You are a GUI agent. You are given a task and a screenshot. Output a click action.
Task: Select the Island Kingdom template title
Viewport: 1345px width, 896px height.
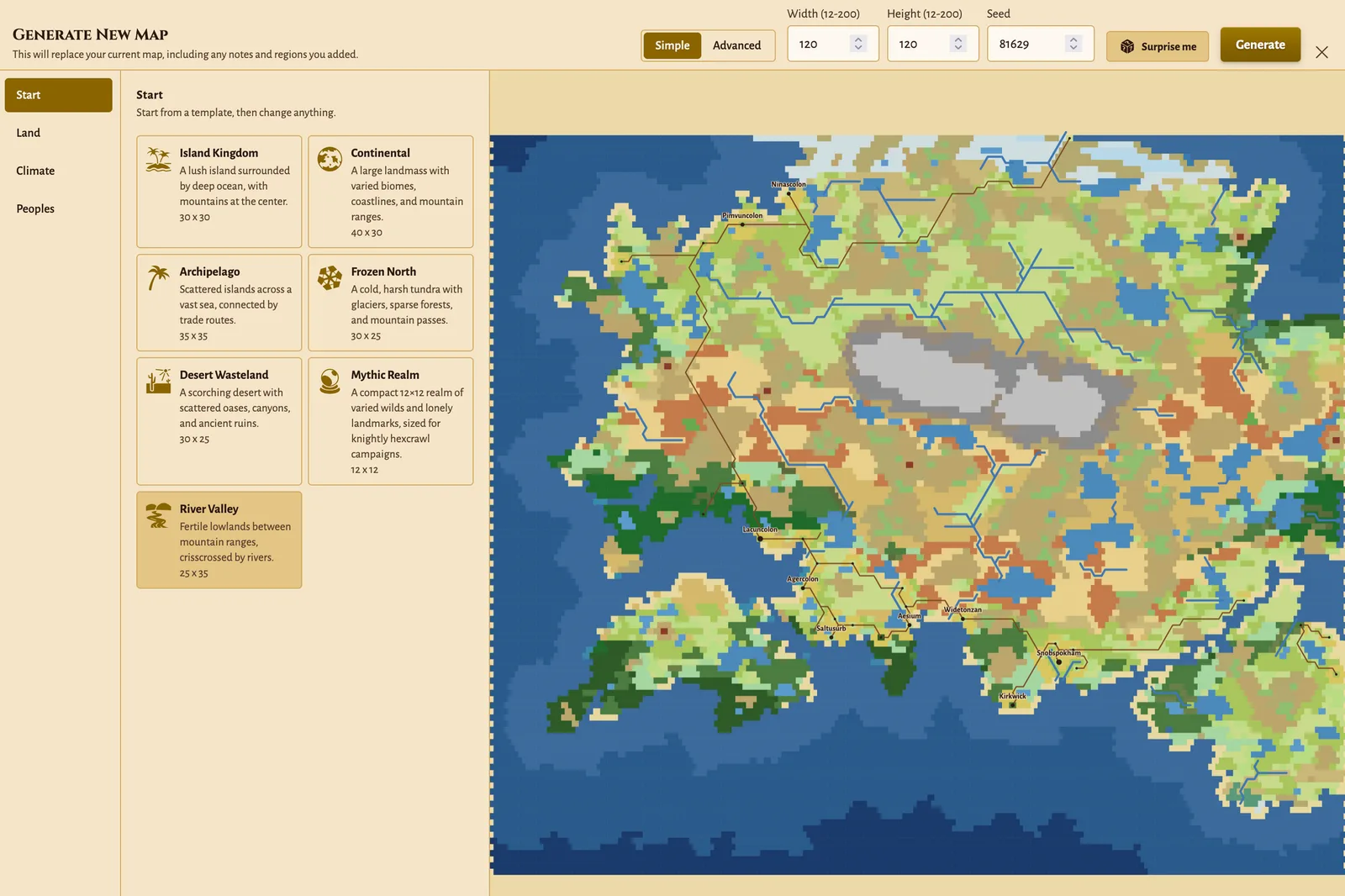point(219,153)
